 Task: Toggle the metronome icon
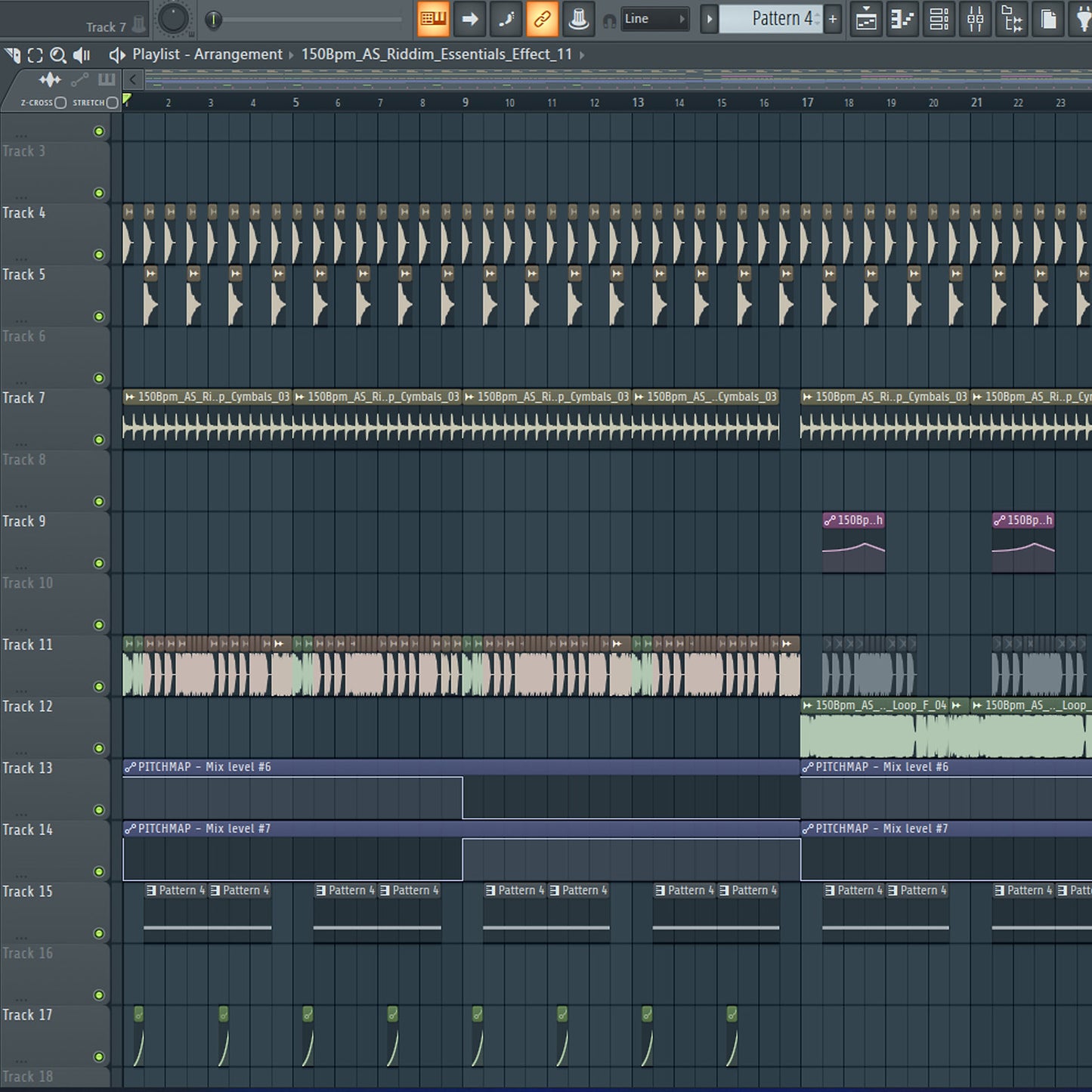(579, 19)
